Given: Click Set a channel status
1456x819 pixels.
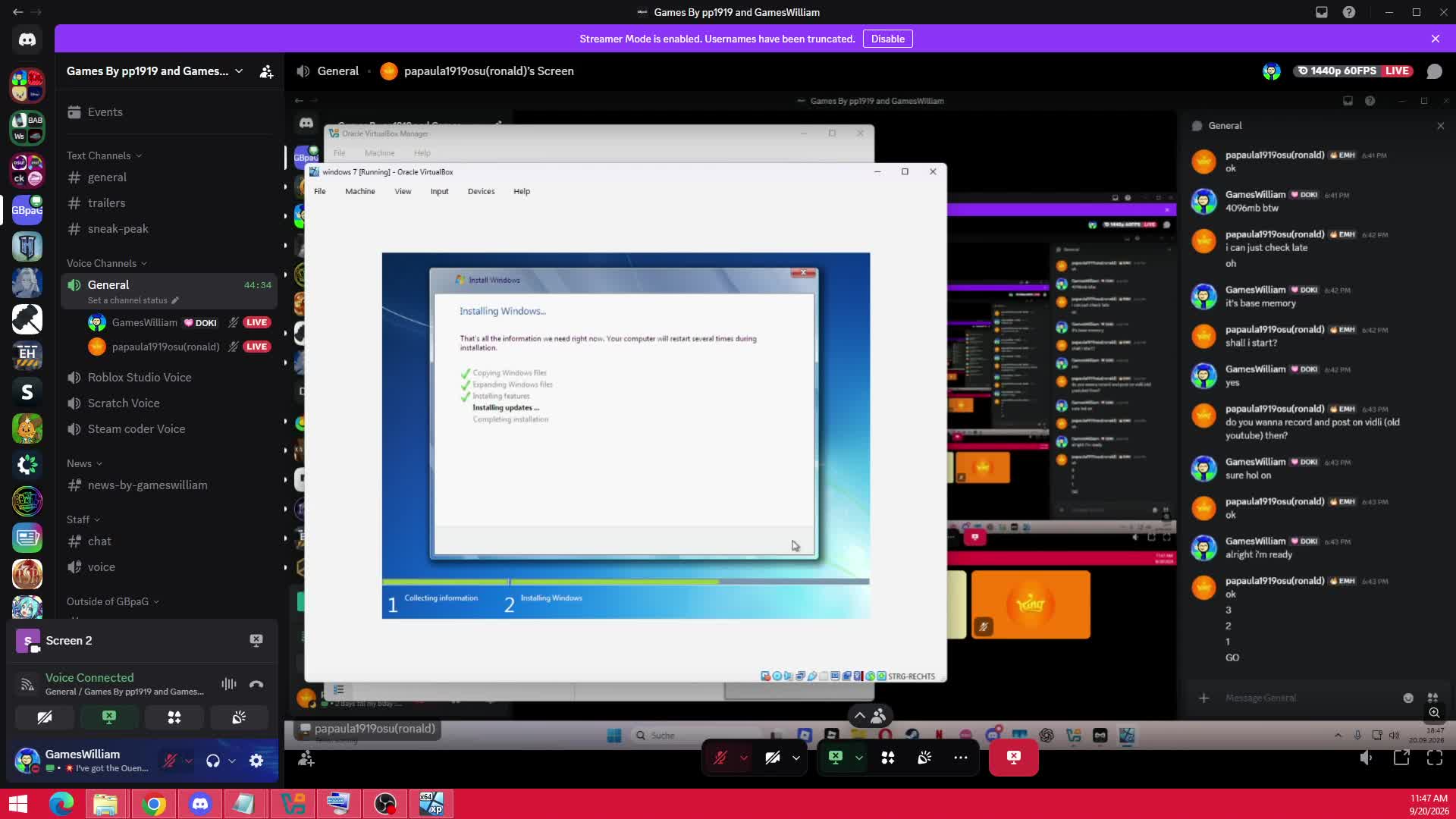Looking at the screenshot, I should [x=133, y=300].
